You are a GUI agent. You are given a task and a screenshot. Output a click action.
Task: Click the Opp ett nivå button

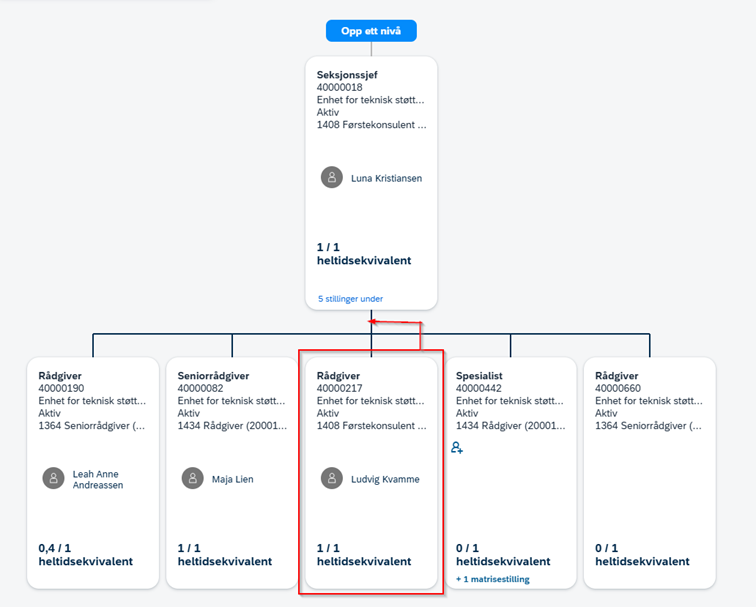(371, 31)
